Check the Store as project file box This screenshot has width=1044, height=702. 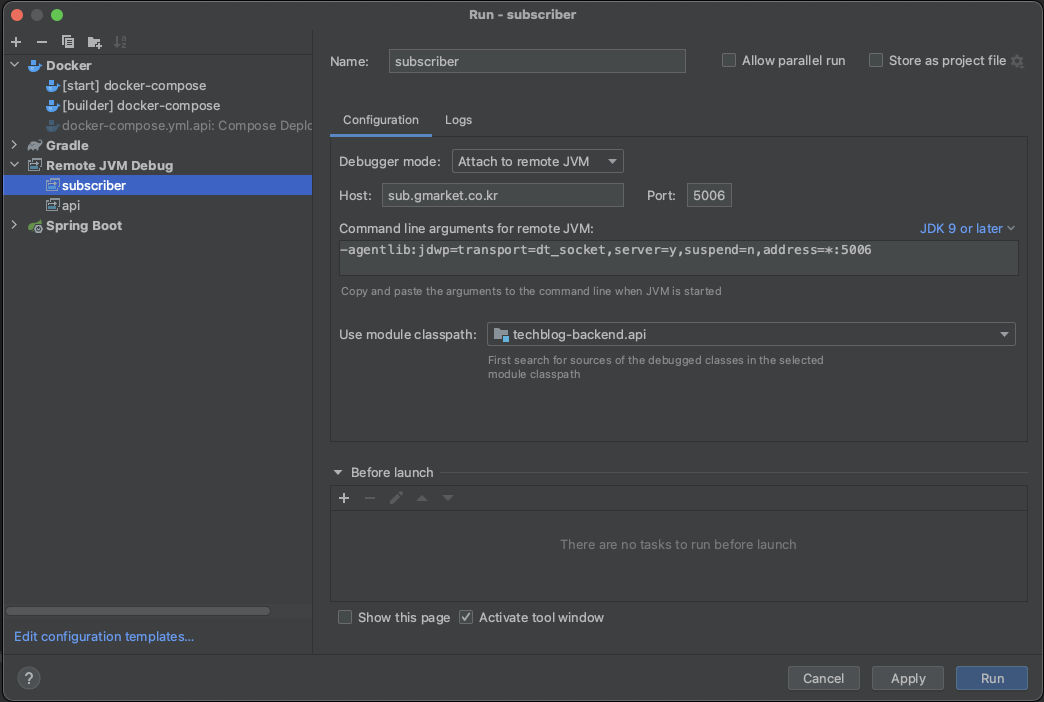coord(876,61)
